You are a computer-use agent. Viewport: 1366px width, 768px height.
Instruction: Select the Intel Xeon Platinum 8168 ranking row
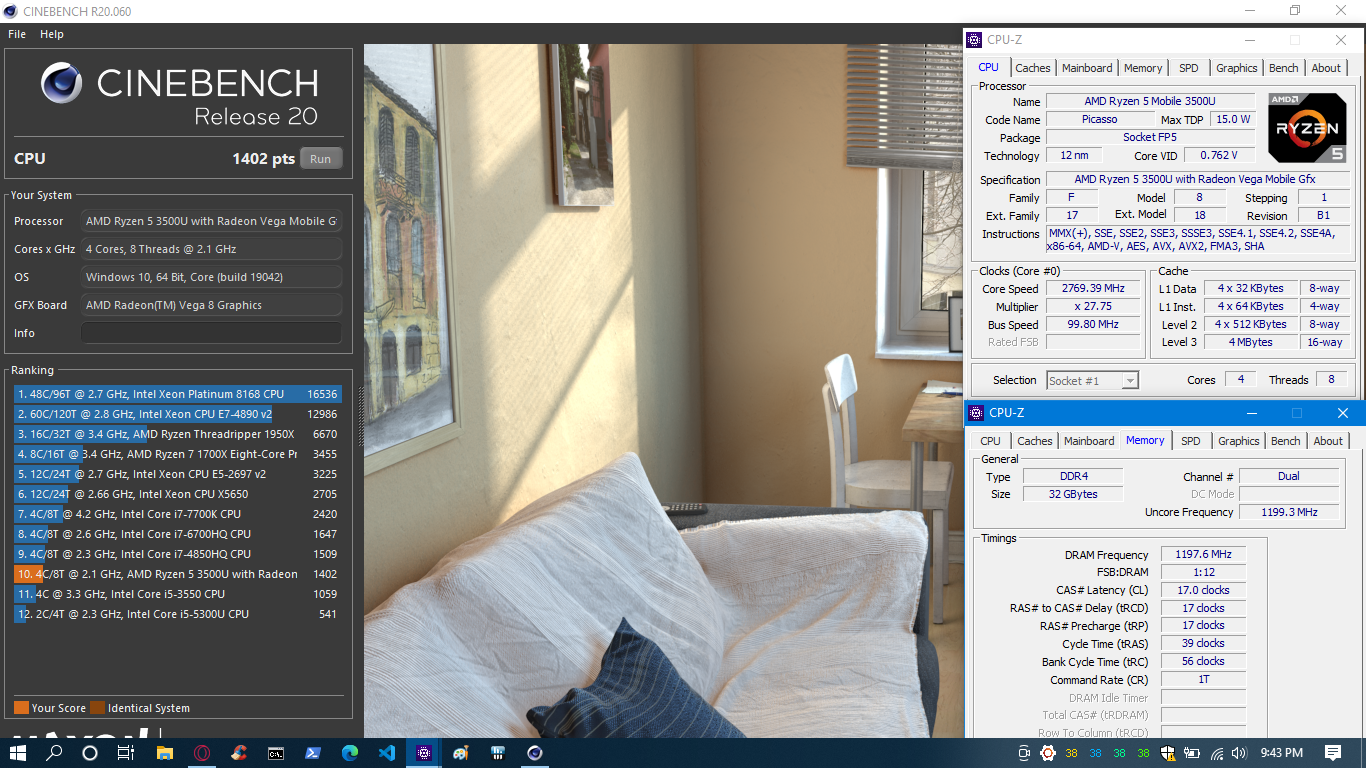(x=177, y=394)
